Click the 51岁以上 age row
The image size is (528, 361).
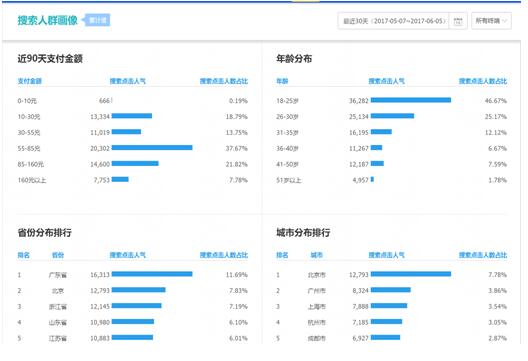392,180
